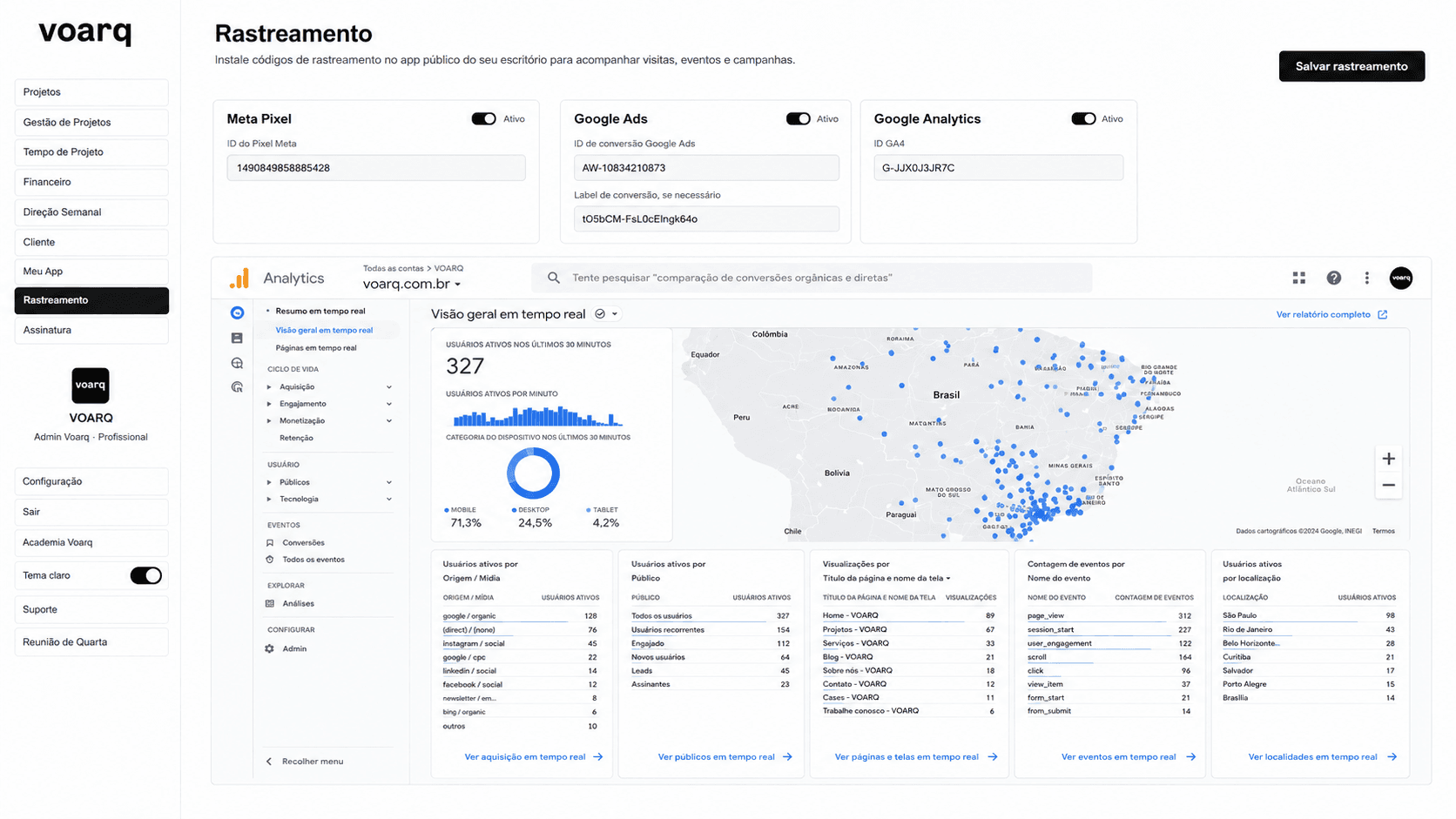
Task: Click the ID do Pixel Meta field
Action: 376,168
